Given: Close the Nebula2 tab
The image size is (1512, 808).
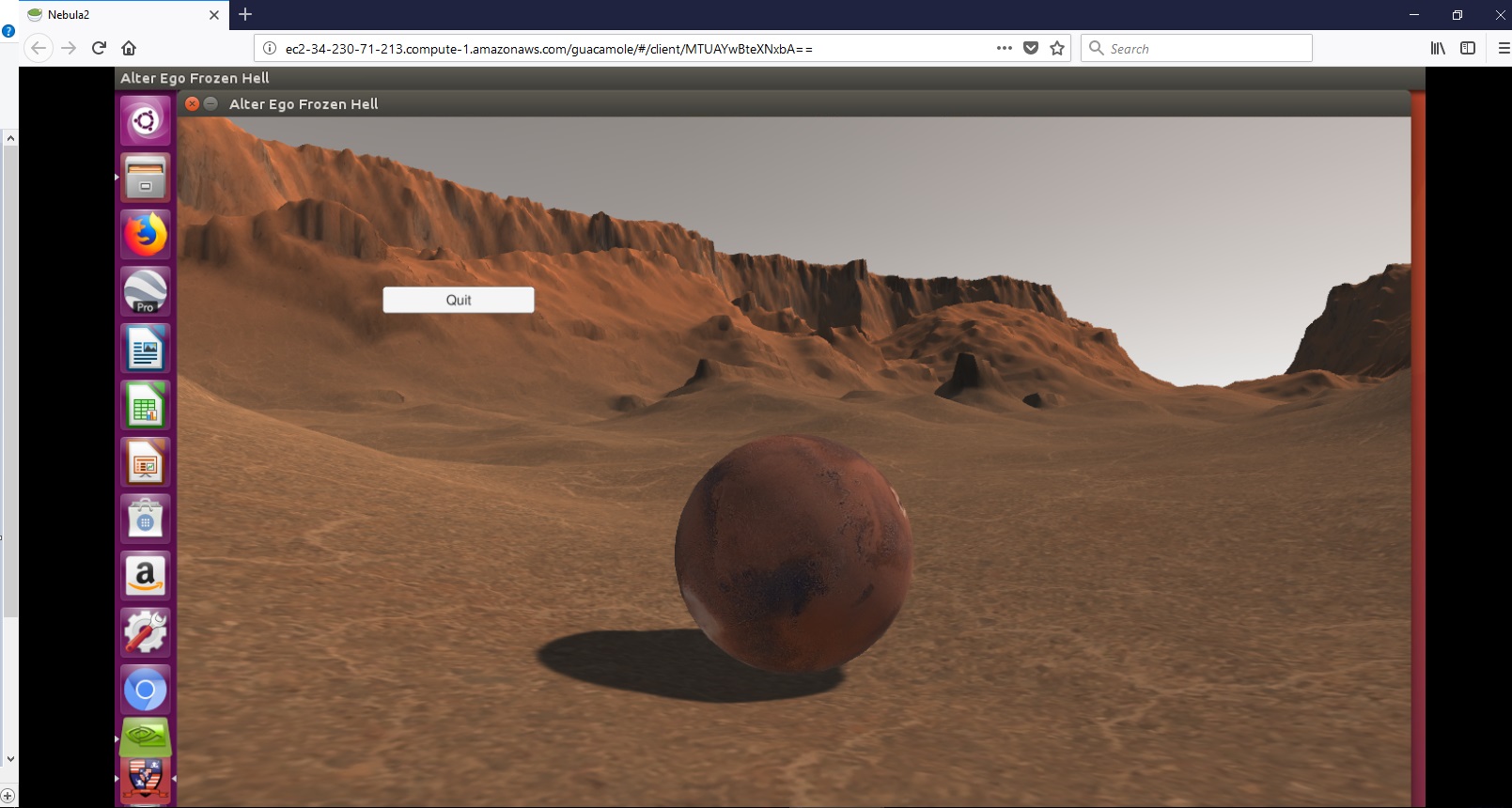Looking at the screenshot, I should pos(213,15).
